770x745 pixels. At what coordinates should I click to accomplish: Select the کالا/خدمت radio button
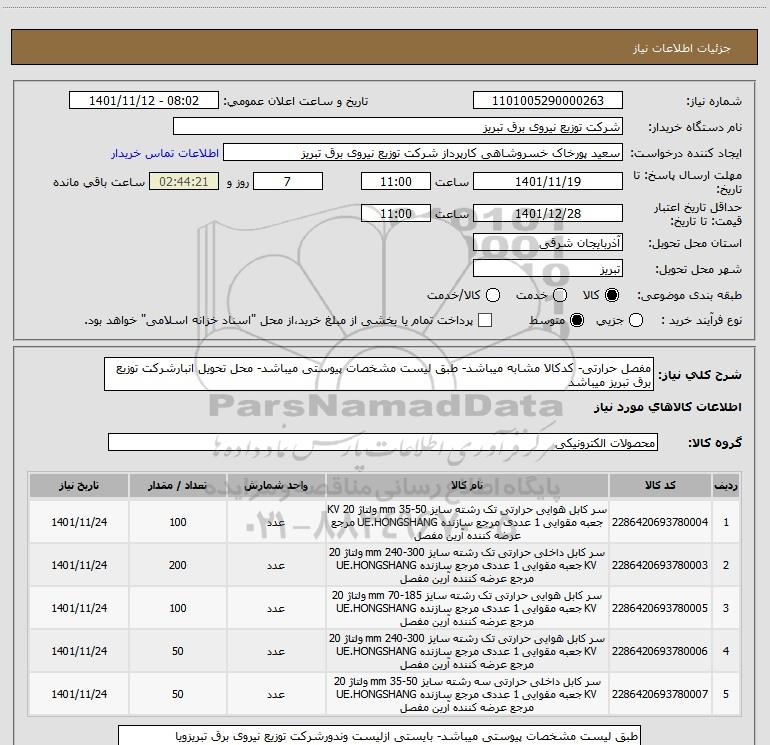(493, 295)
